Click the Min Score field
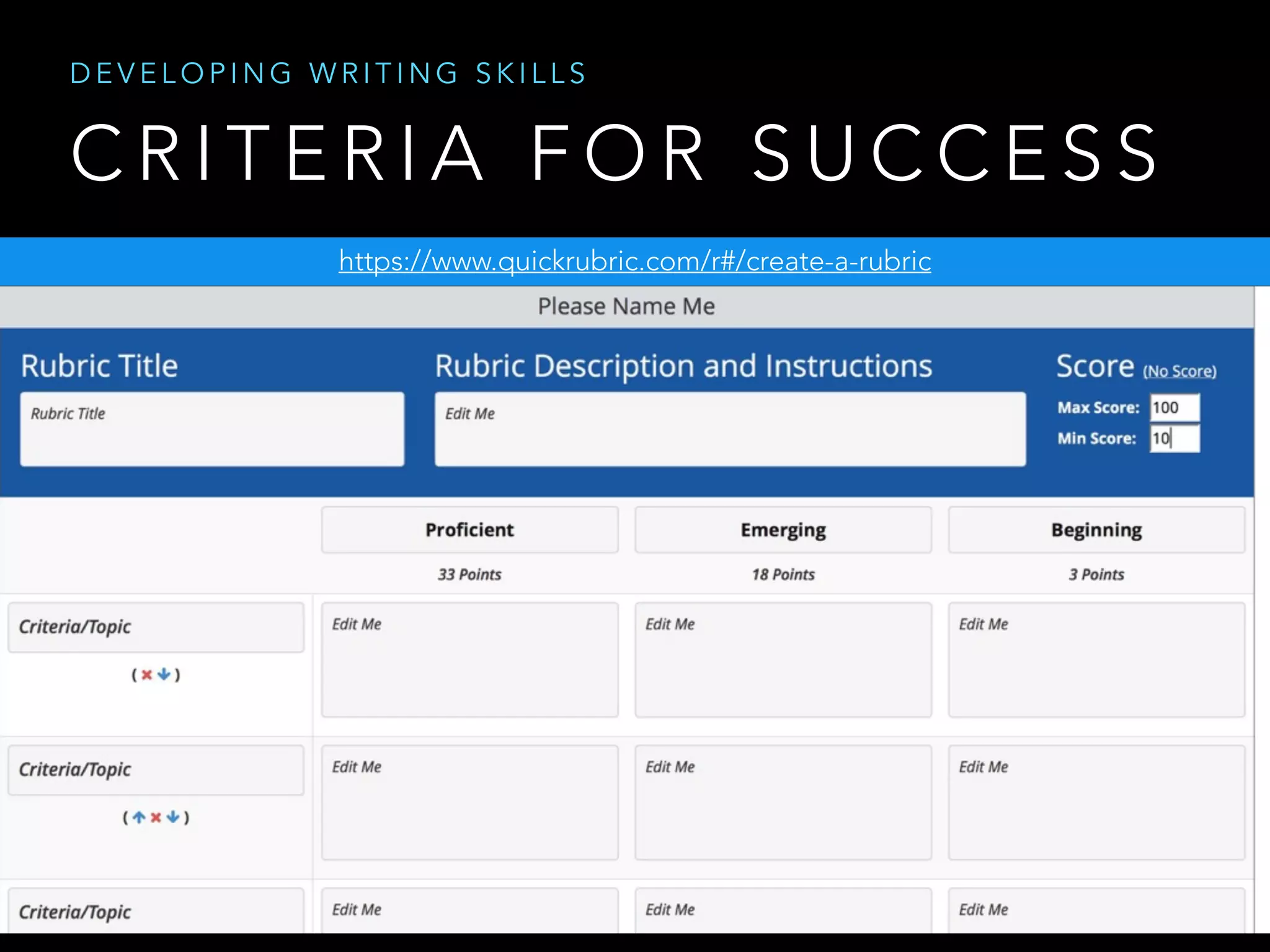 coord(1175,439)
